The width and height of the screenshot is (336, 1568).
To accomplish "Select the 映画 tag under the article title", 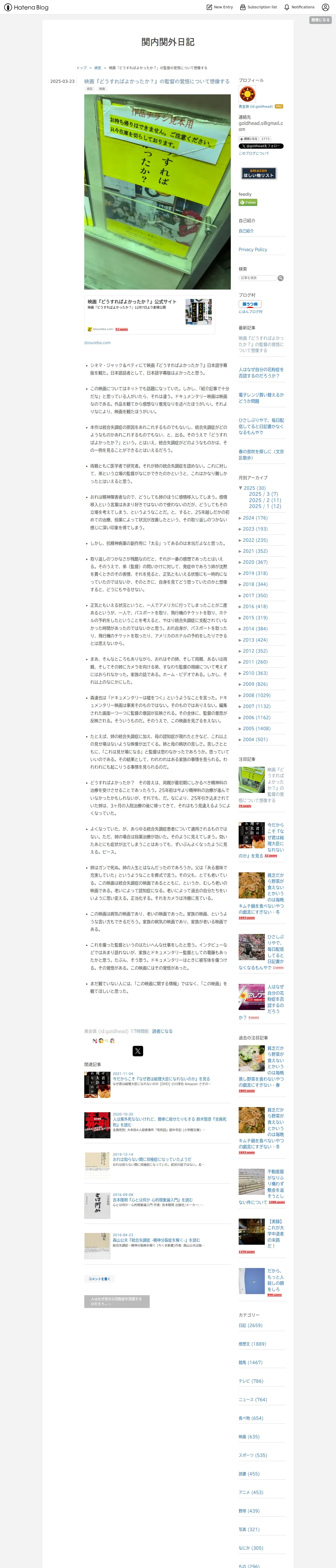I will pos(102,89).
